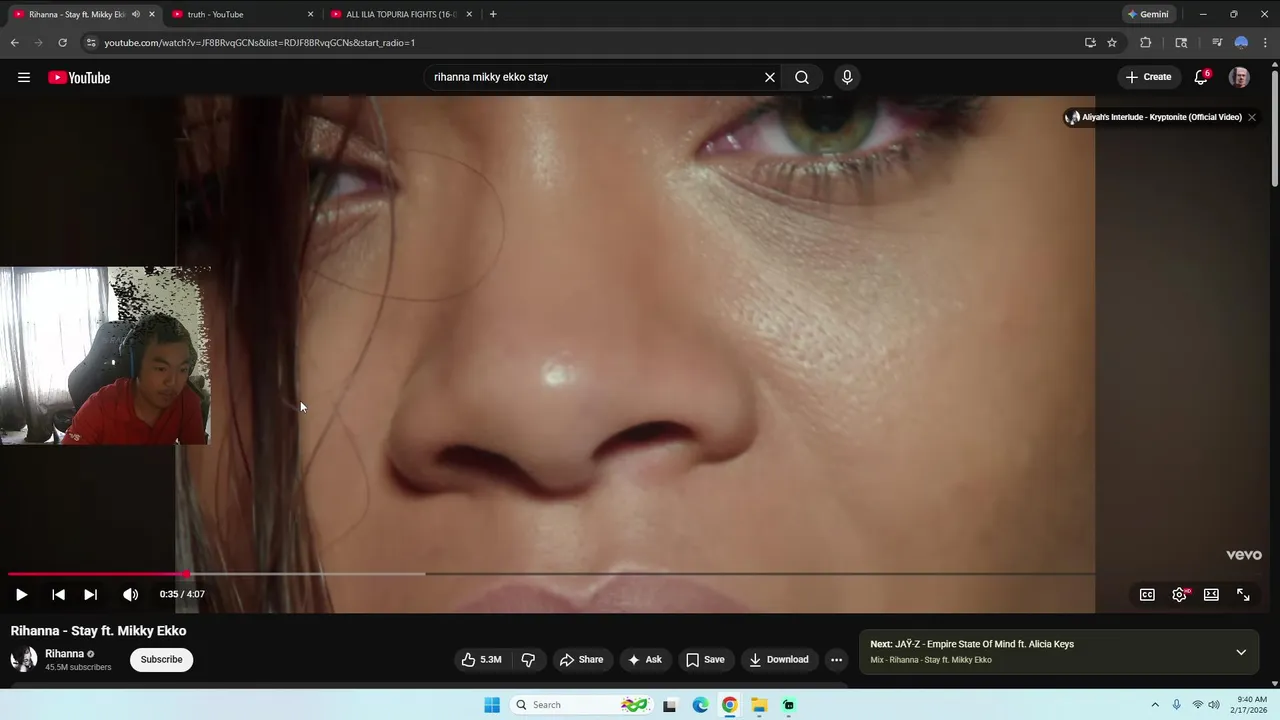Go back in browser history
The width and height of the screenshot is (1280, 720).
[x=14, y=43]
